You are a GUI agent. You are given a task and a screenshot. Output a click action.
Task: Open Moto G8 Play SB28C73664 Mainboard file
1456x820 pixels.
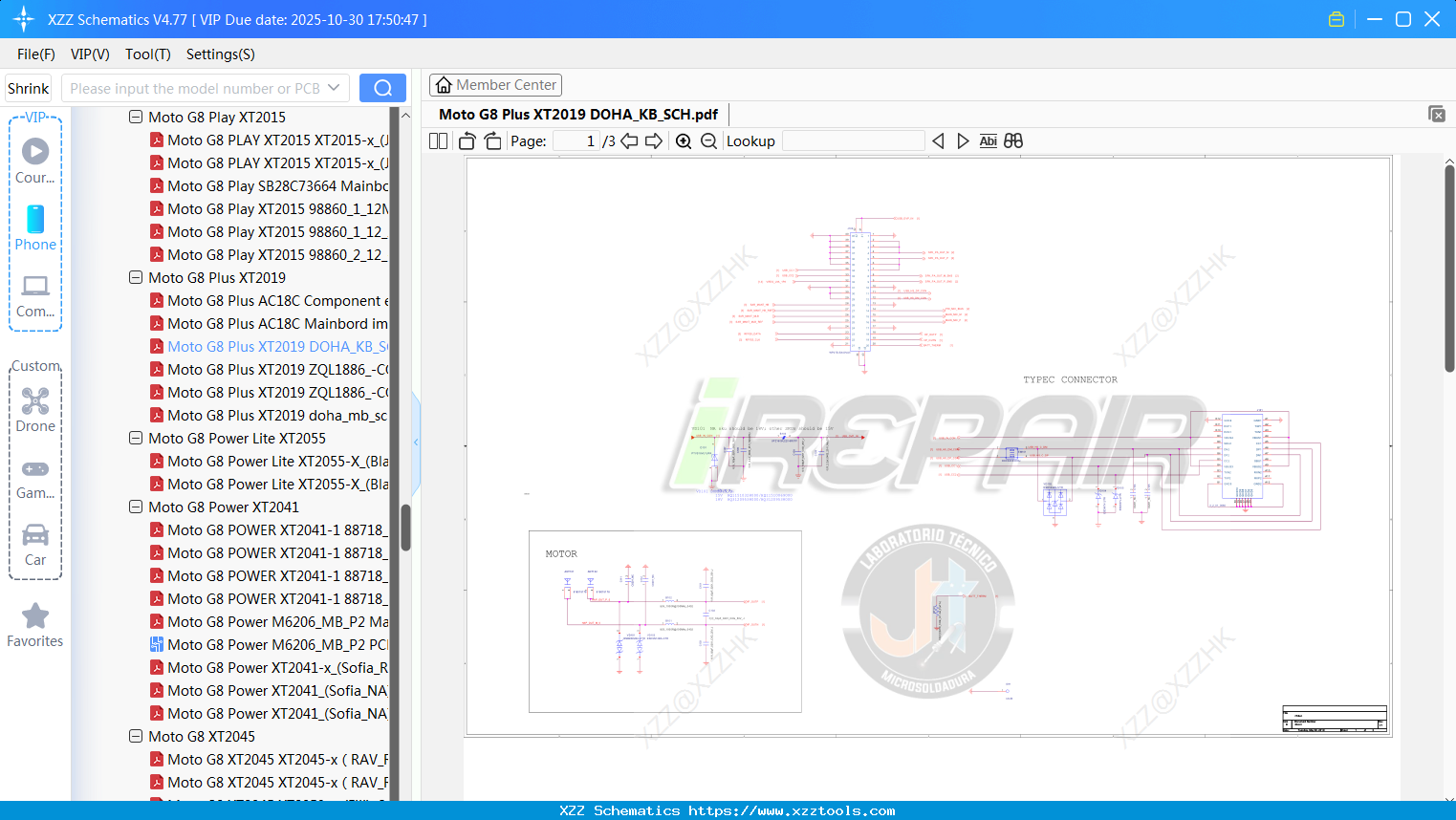pyautogui.click(x=269, y=186)
